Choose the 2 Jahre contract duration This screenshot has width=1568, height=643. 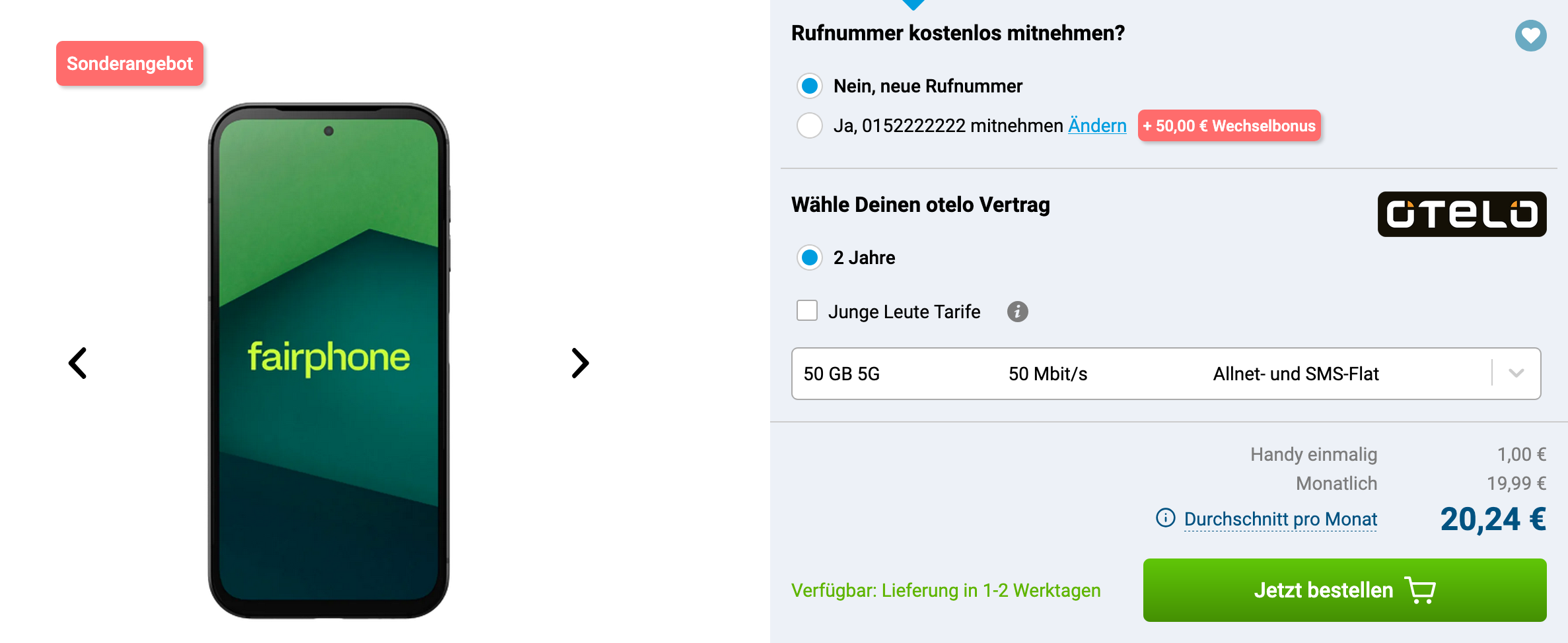tap(810, 257)
